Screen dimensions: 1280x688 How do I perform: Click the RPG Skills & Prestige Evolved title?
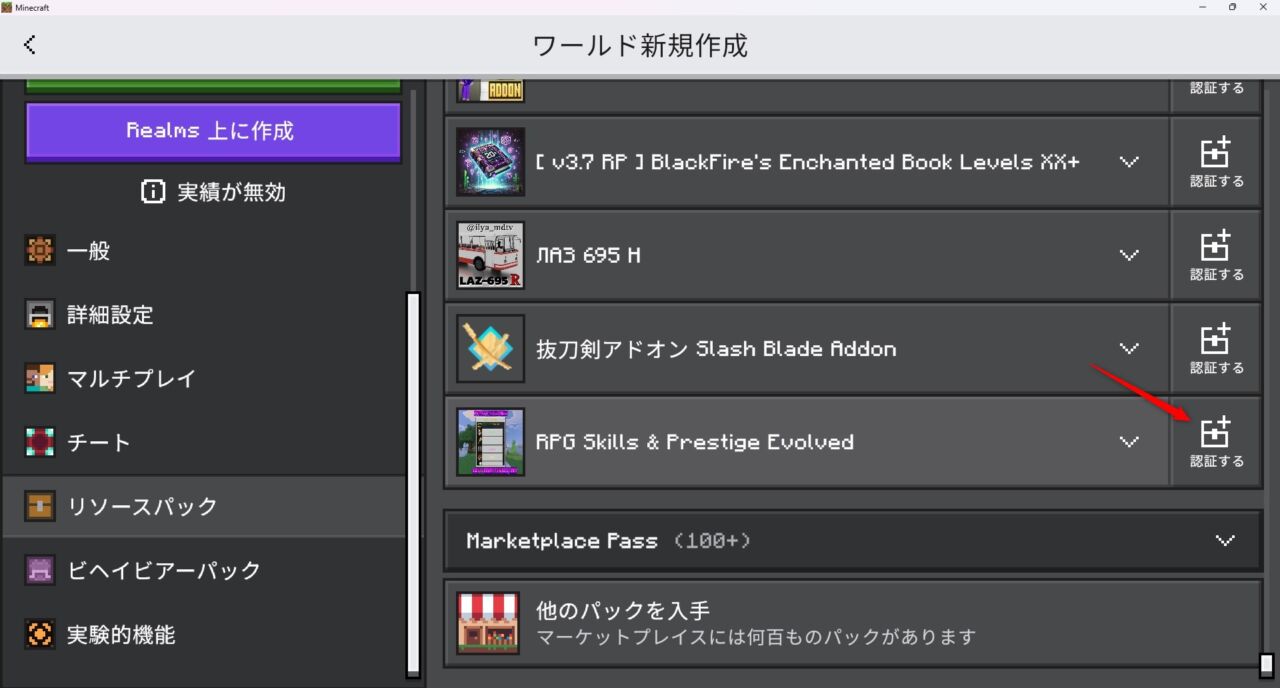pyautogui.click(x=695, y=442)
